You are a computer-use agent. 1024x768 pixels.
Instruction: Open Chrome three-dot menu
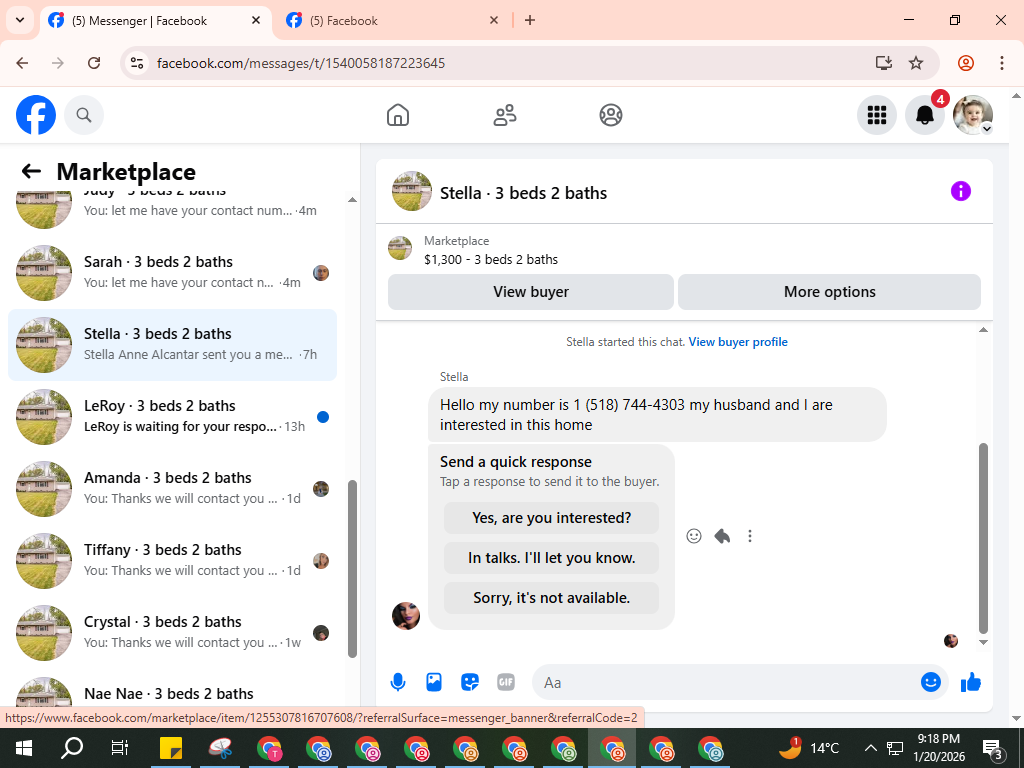point(1001,63)
